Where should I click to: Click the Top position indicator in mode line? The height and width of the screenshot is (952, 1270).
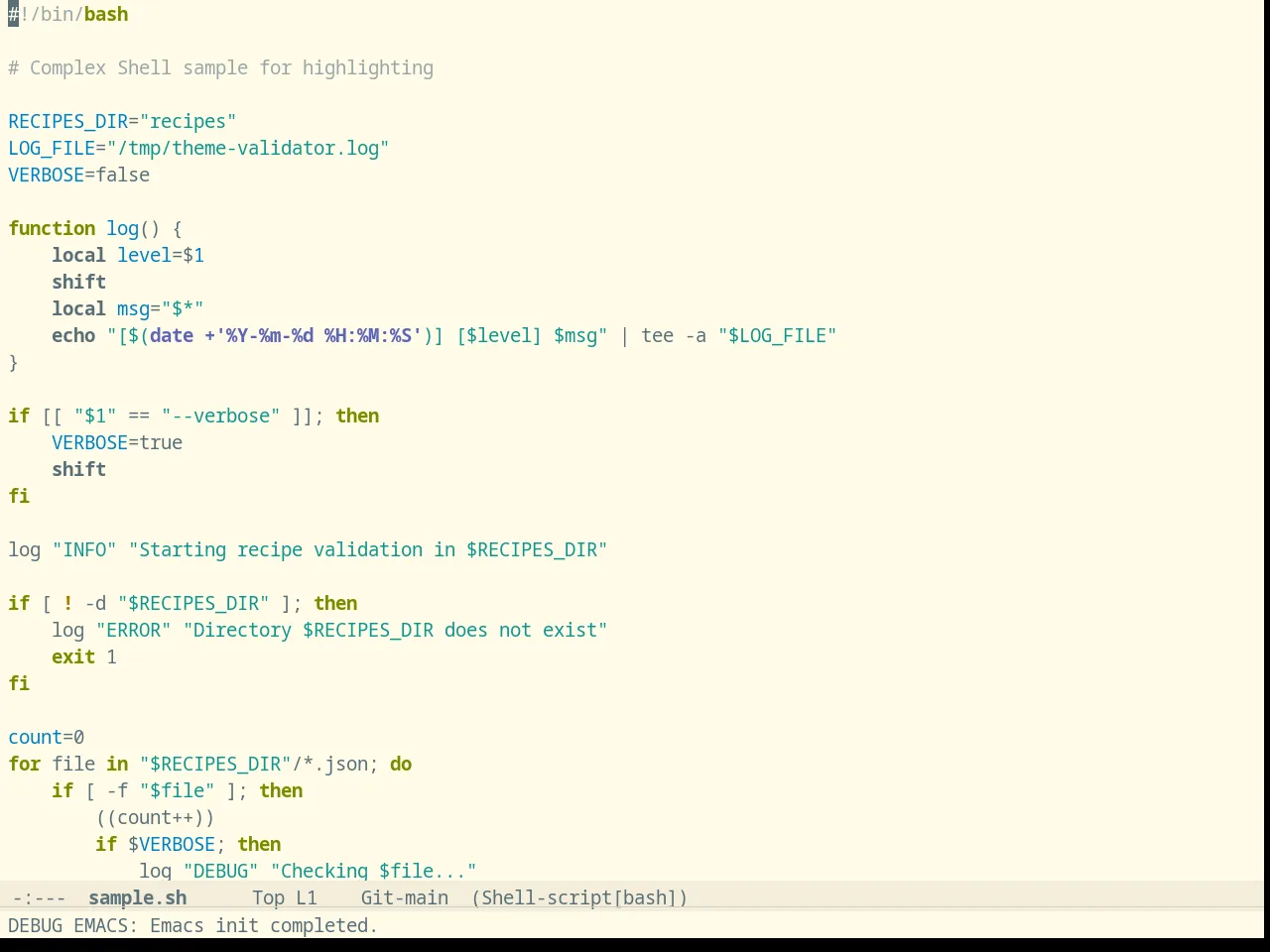click(x=268, y=898)
